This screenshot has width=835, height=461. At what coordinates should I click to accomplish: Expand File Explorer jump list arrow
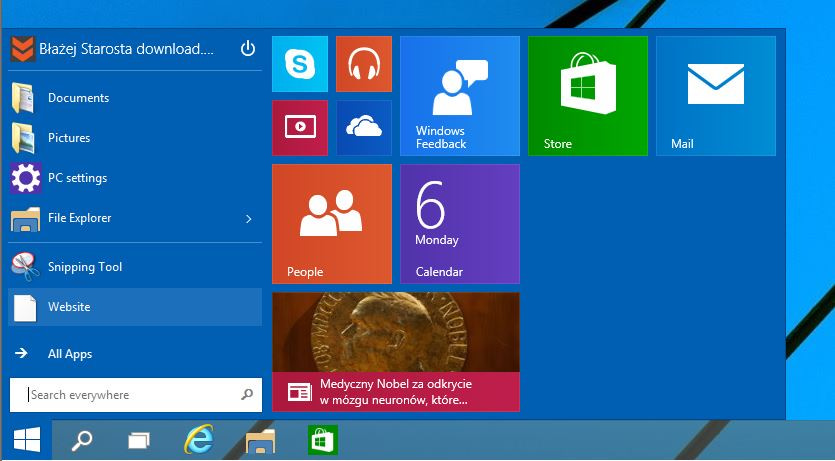coord(249,218)
